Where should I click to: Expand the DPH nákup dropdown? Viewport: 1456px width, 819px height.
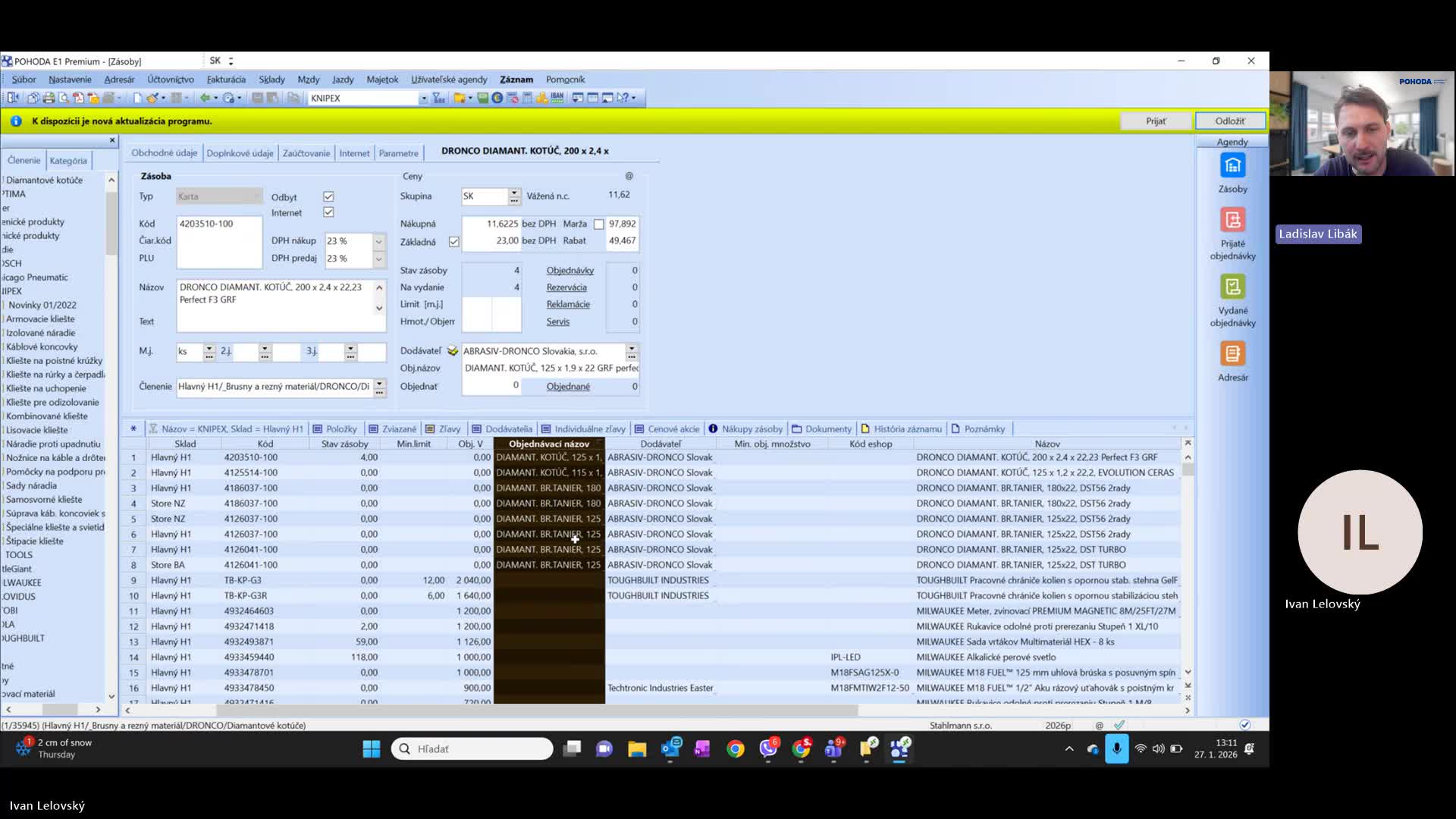point(378,241)
